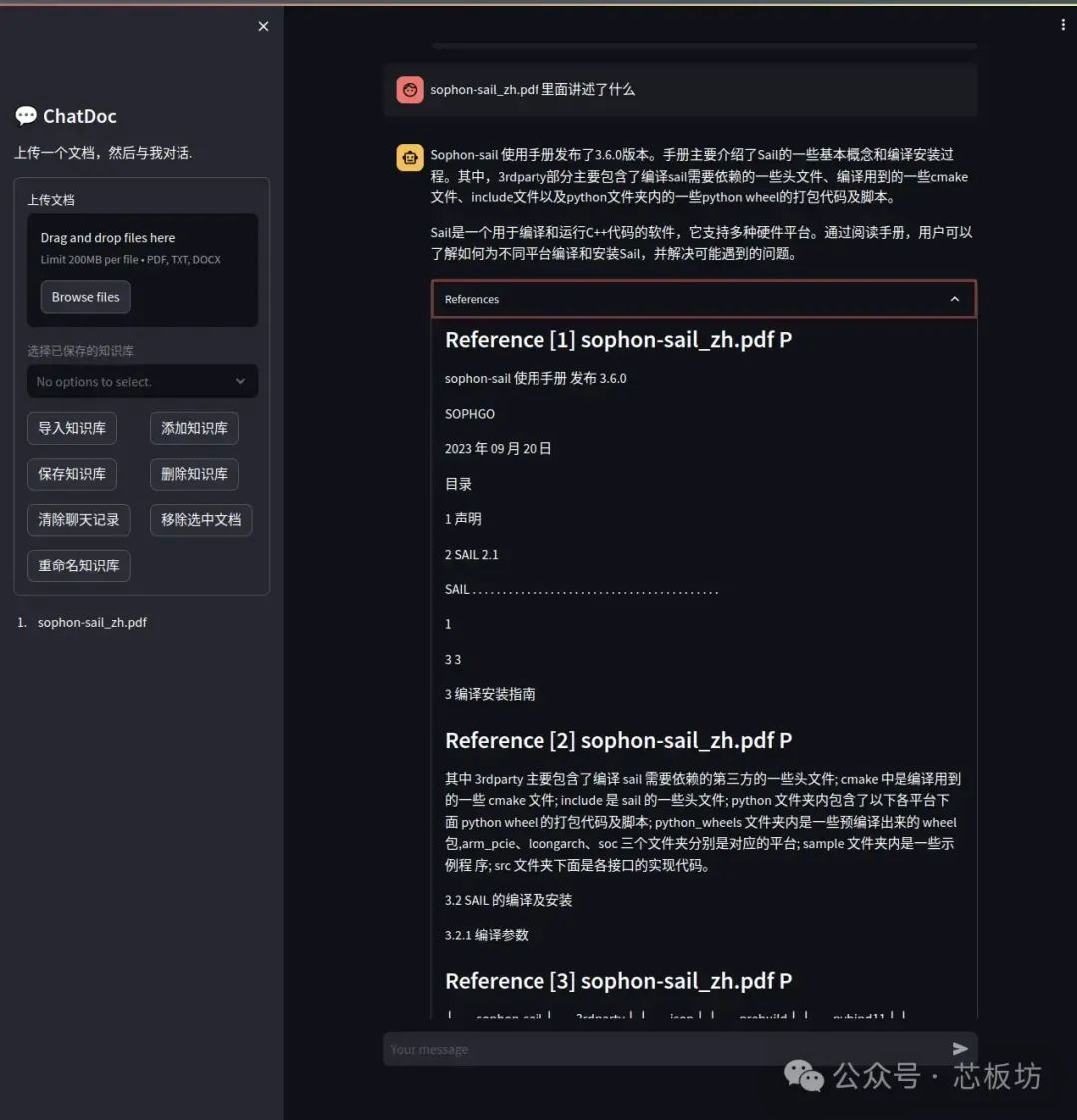Clear chat history with 清除聊天记录
The width and height of the screenshot is (1077, 1120).
[x=78, y=520]
